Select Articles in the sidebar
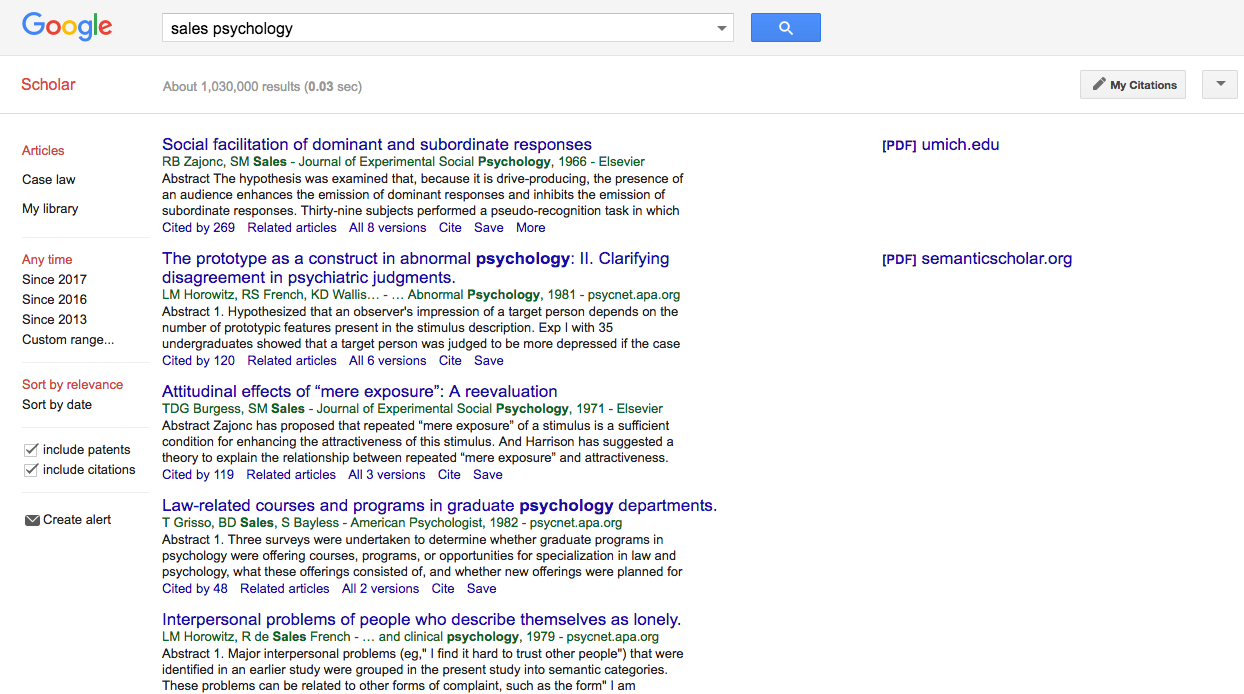This screenshot has height=694, width=1244. [43, 151]
